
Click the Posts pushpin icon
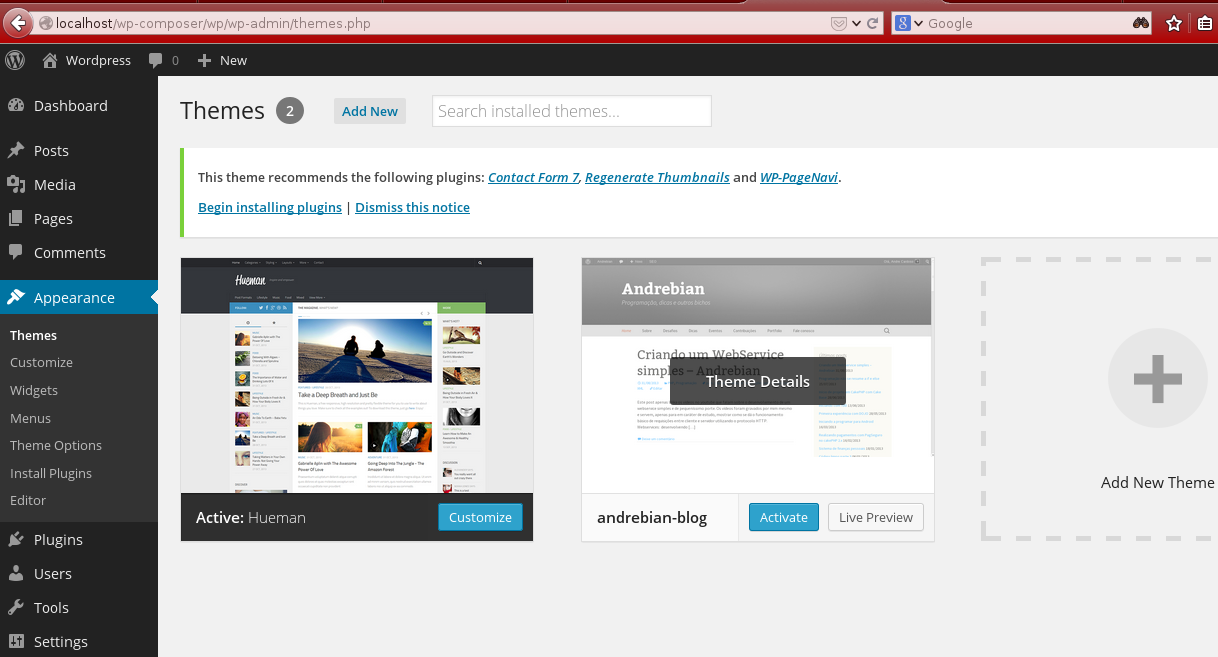(x=16, y=151)
